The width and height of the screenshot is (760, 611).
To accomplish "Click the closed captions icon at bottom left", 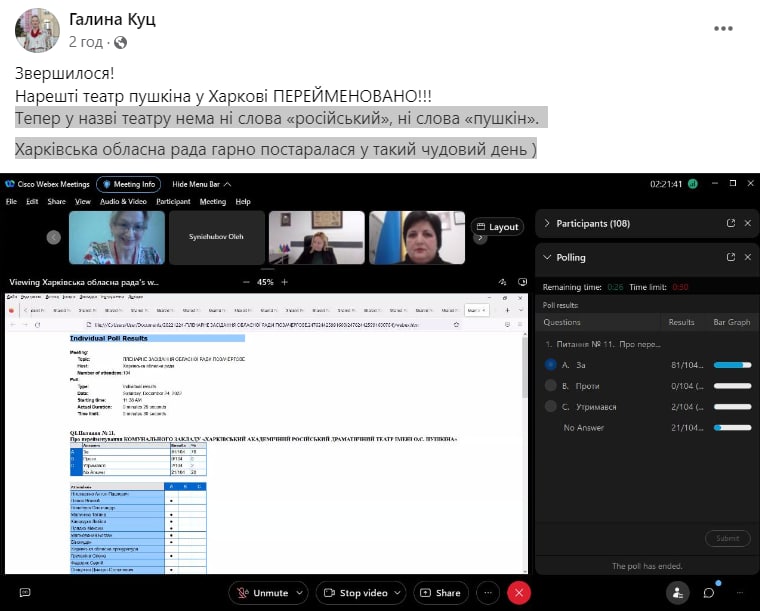I will (25, 593).
